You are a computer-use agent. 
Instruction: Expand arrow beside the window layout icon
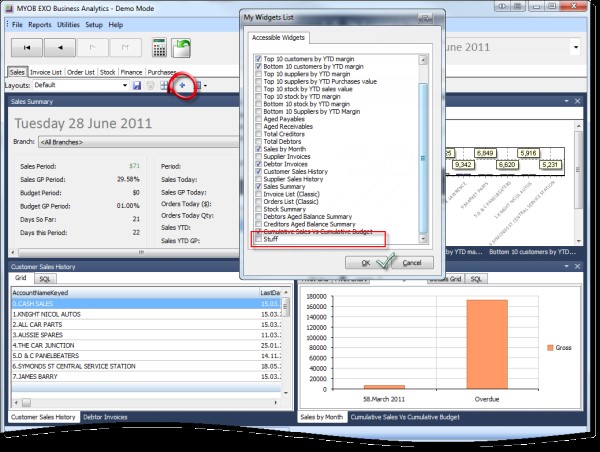(x=205, y=85)
